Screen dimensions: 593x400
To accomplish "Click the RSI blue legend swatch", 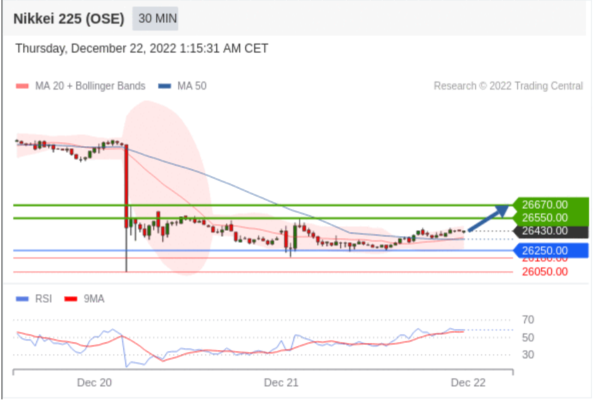I will click(x=22, y=299).
